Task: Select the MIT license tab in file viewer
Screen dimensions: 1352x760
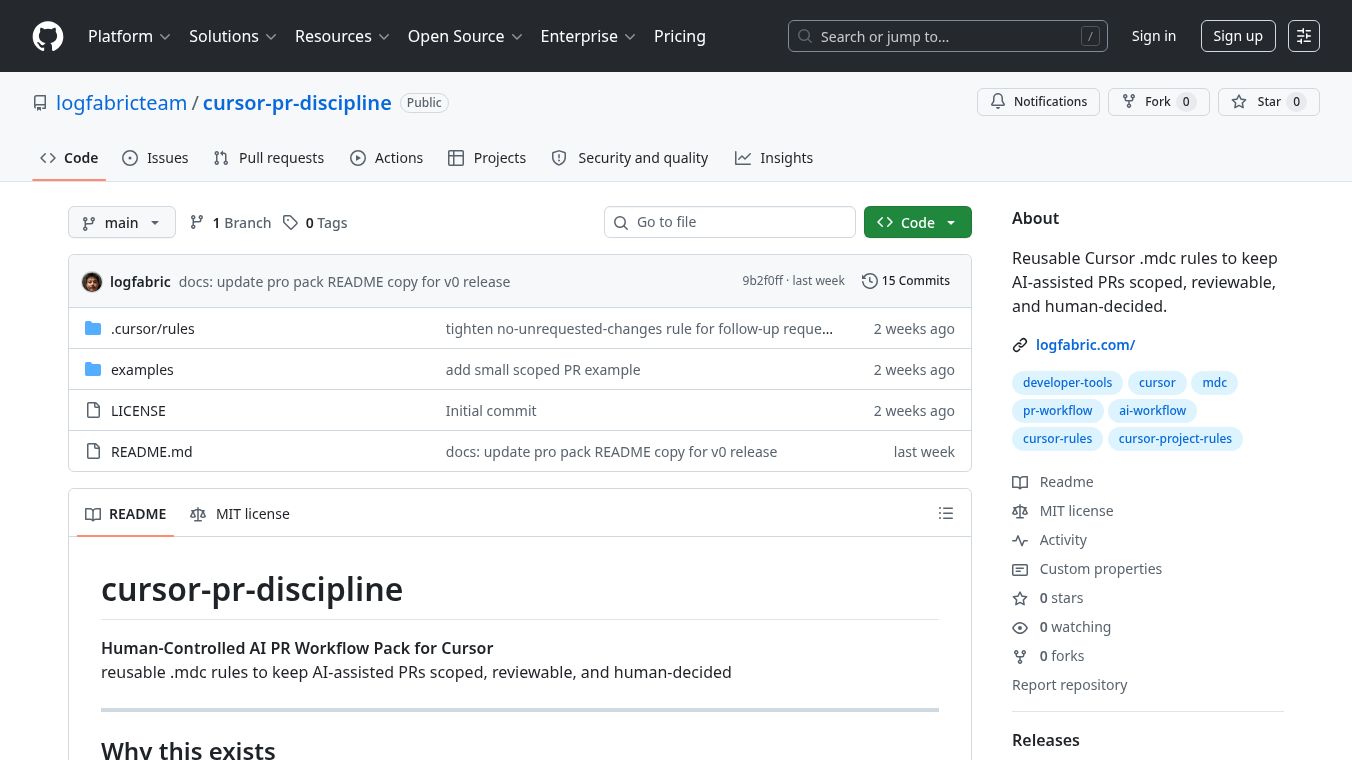Action: click(x=240, y=514)
